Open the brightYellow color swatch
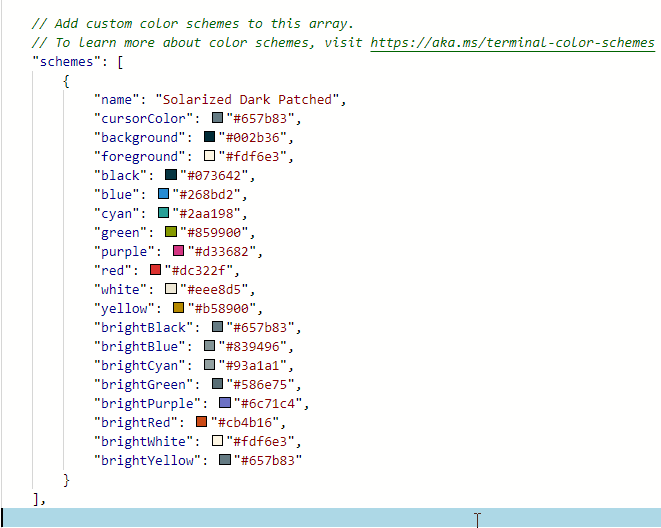The width and height of the screenshot is (661, 528). [225, 460]
